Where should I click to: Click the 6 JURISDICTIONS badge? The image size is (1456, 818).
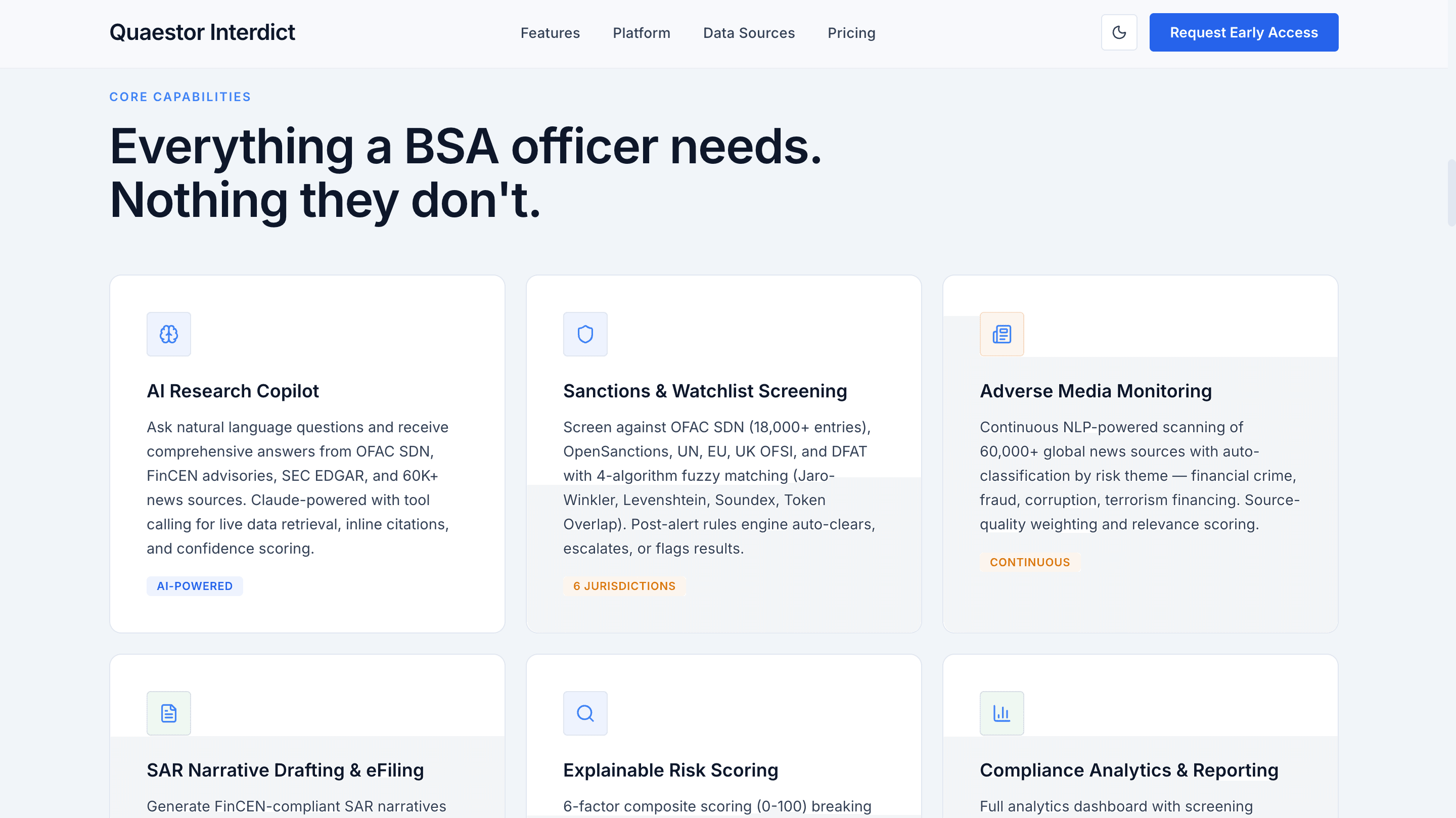pyautogui.click(x=624, y=585)
